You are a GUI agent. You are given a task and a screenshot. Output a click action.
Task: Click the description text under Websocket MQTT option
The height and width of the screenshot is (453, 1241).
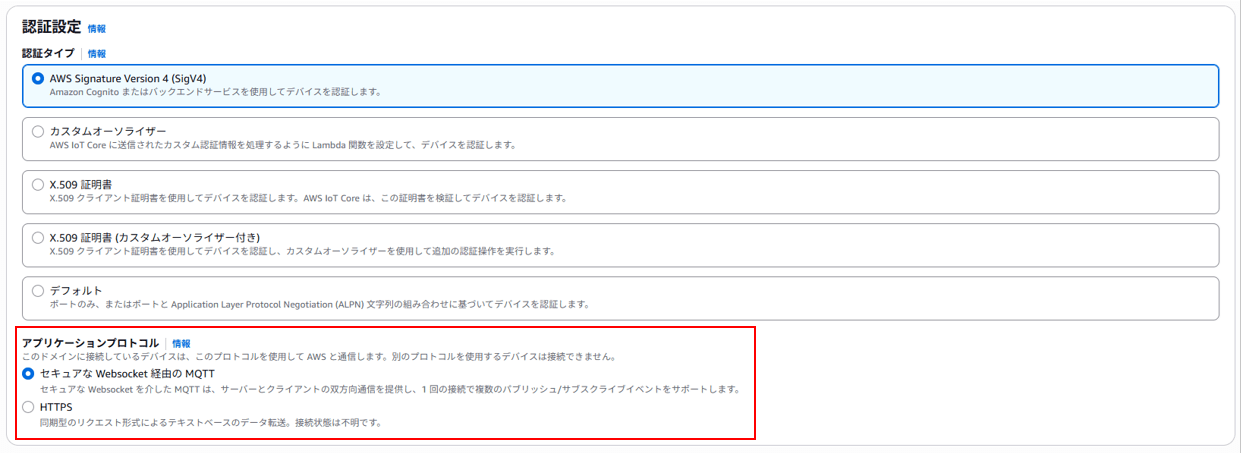click(x=389, y=389)
